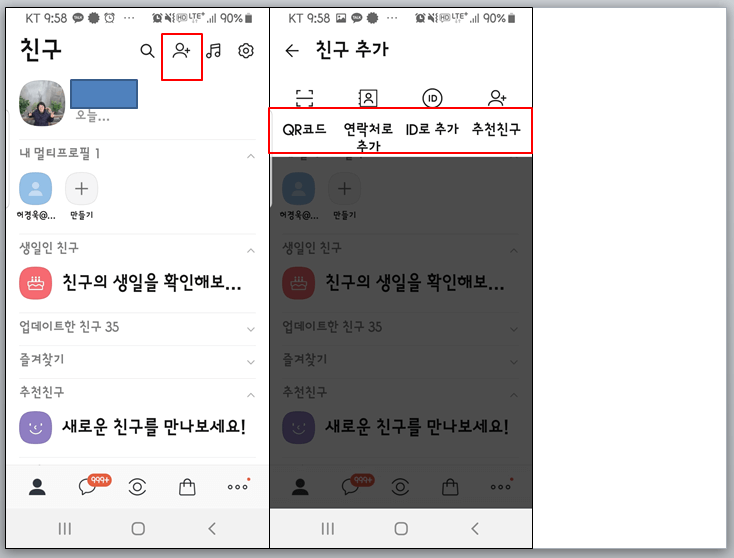734x558 pixels.
Task: Open view tab eye icon in left screen
Action: [x=137, y=487]
